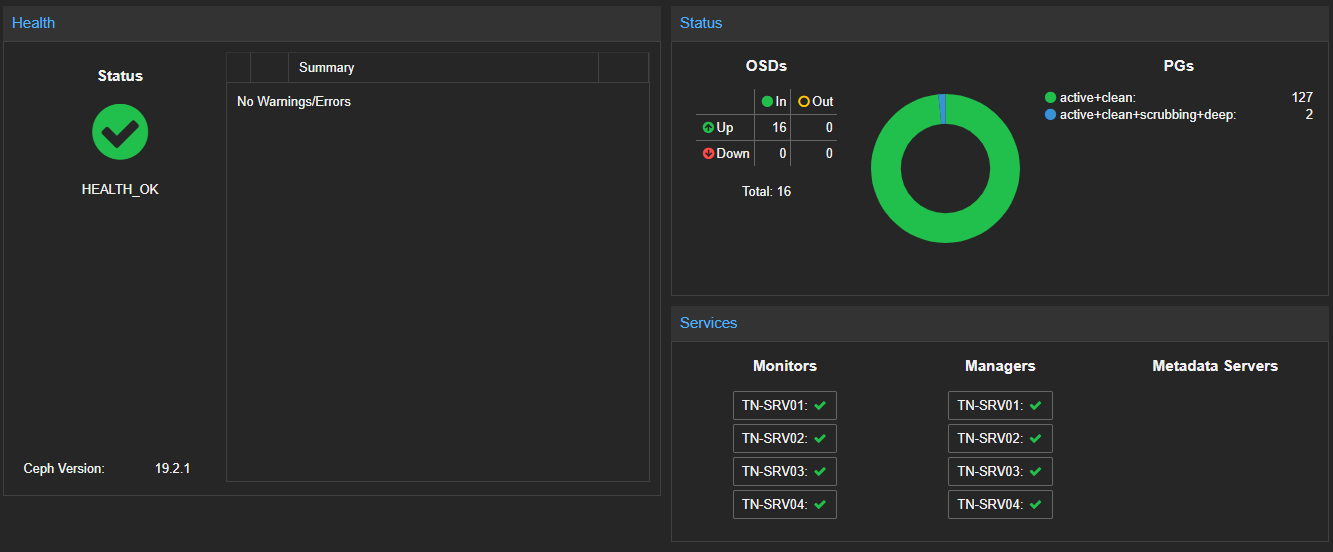Select the TN-SRV04 manager box

1000,505
